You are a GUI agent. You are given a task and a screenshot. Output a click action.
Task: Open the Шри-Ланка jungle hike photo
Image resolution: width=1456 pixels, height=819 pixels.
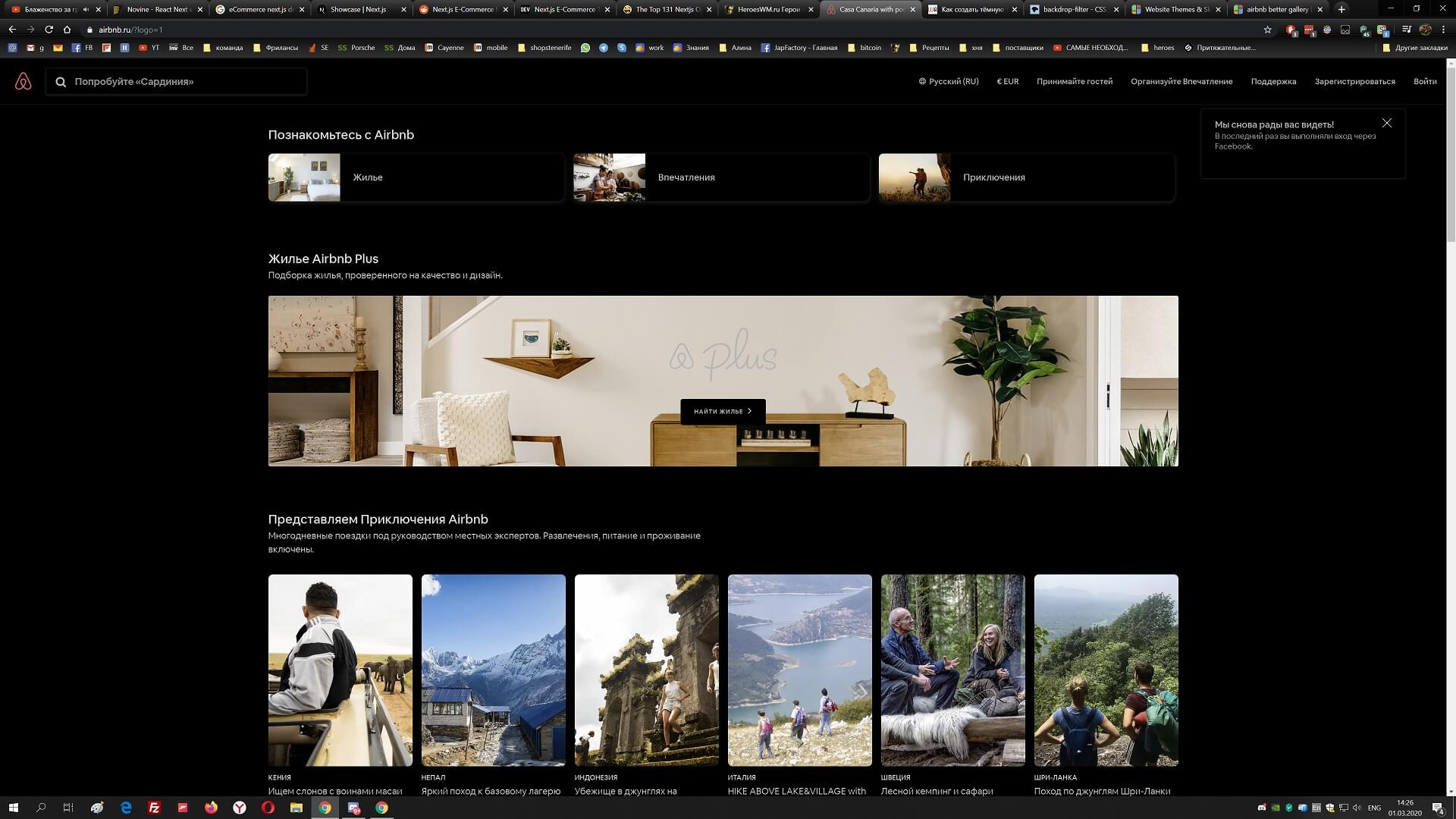click(1106, 670)
